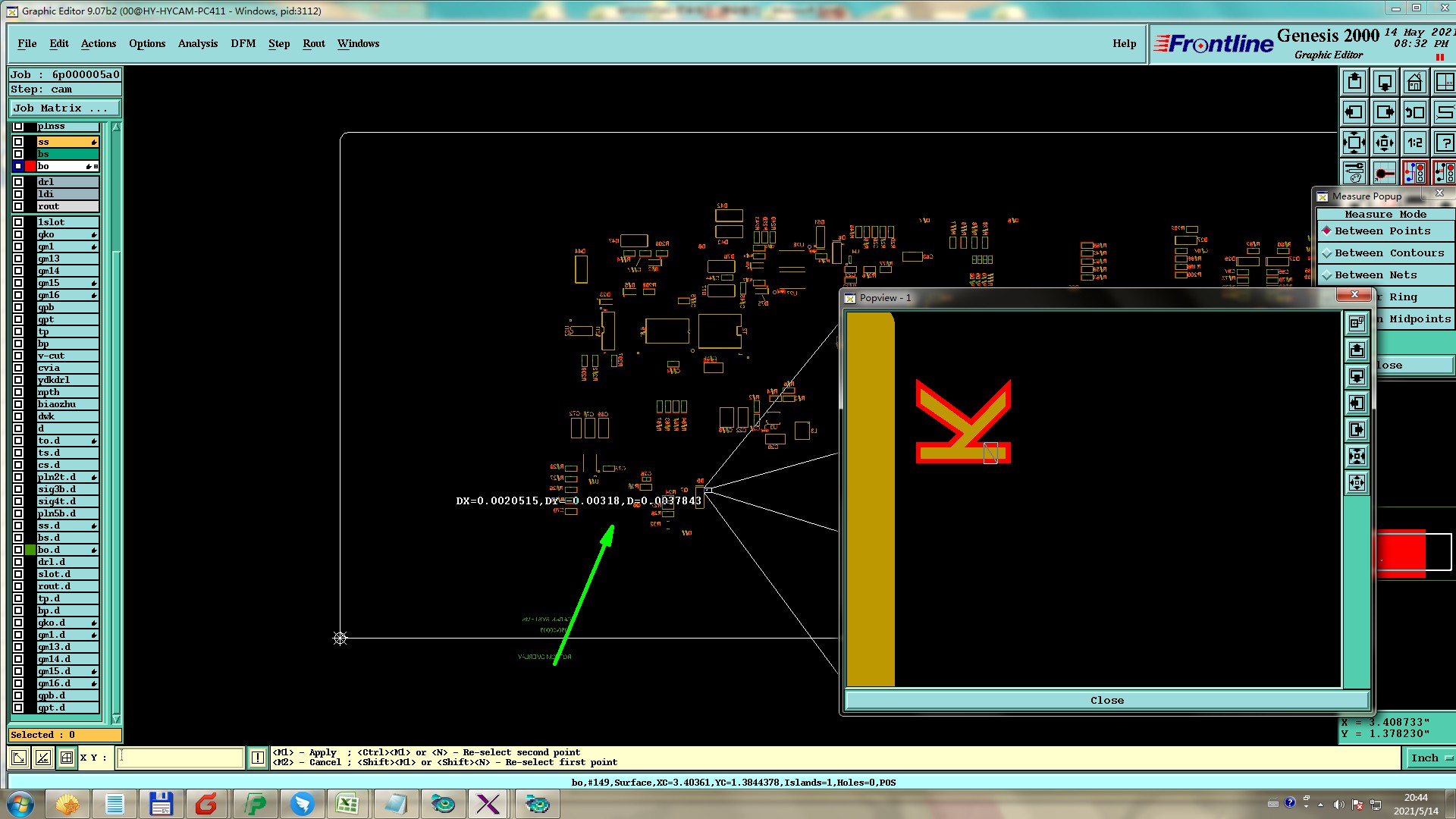Viewport: 1456px width, 819px height.
Task: Click the Home view icon
Action: [1414, 82]
